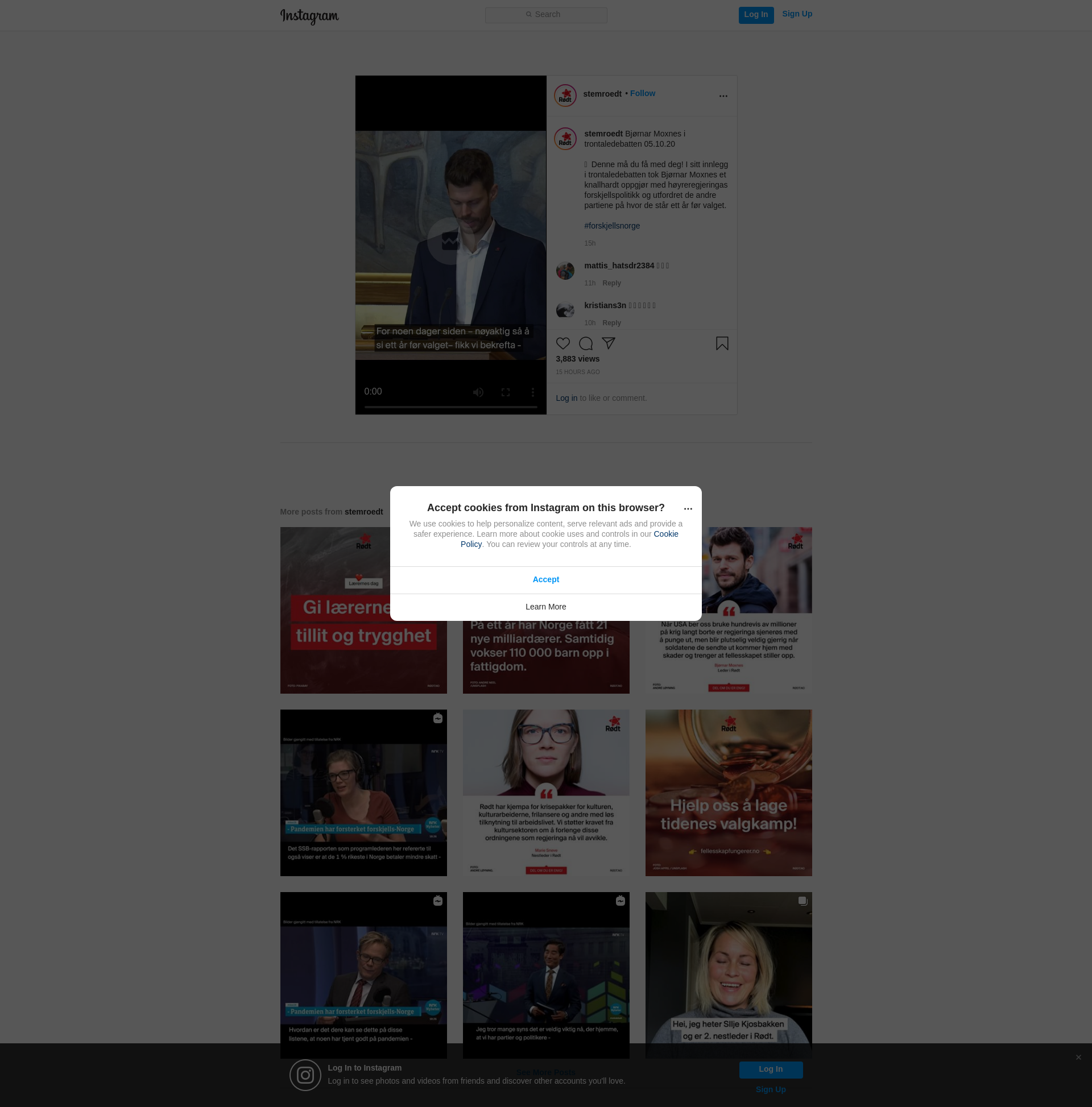The image size is (1092, 1107).
Task: Open post options three-dot menu
Action: [x=723, y=96]
